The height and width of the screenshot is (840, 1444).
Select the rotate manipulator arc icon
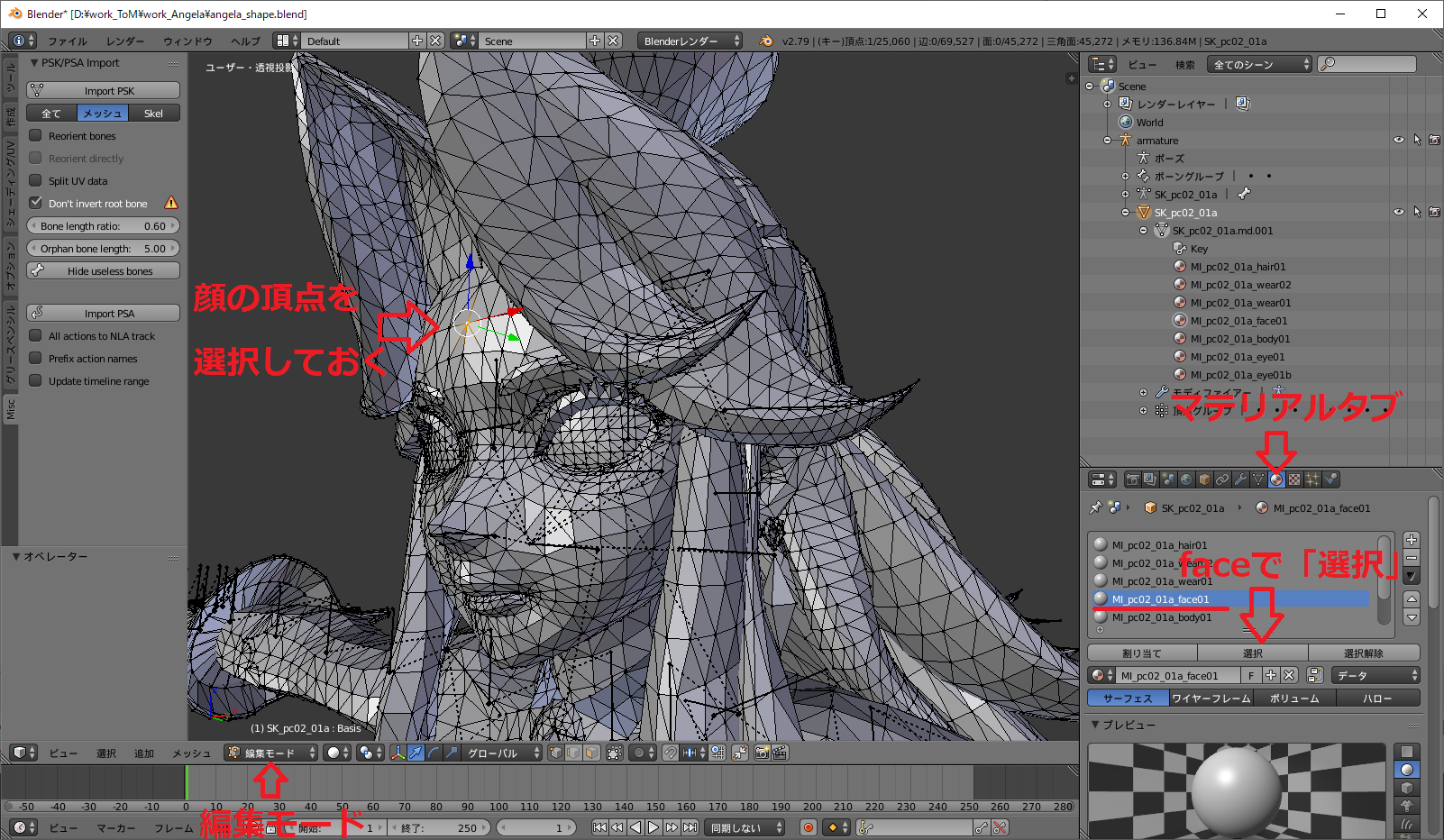(x=434, y=753)
